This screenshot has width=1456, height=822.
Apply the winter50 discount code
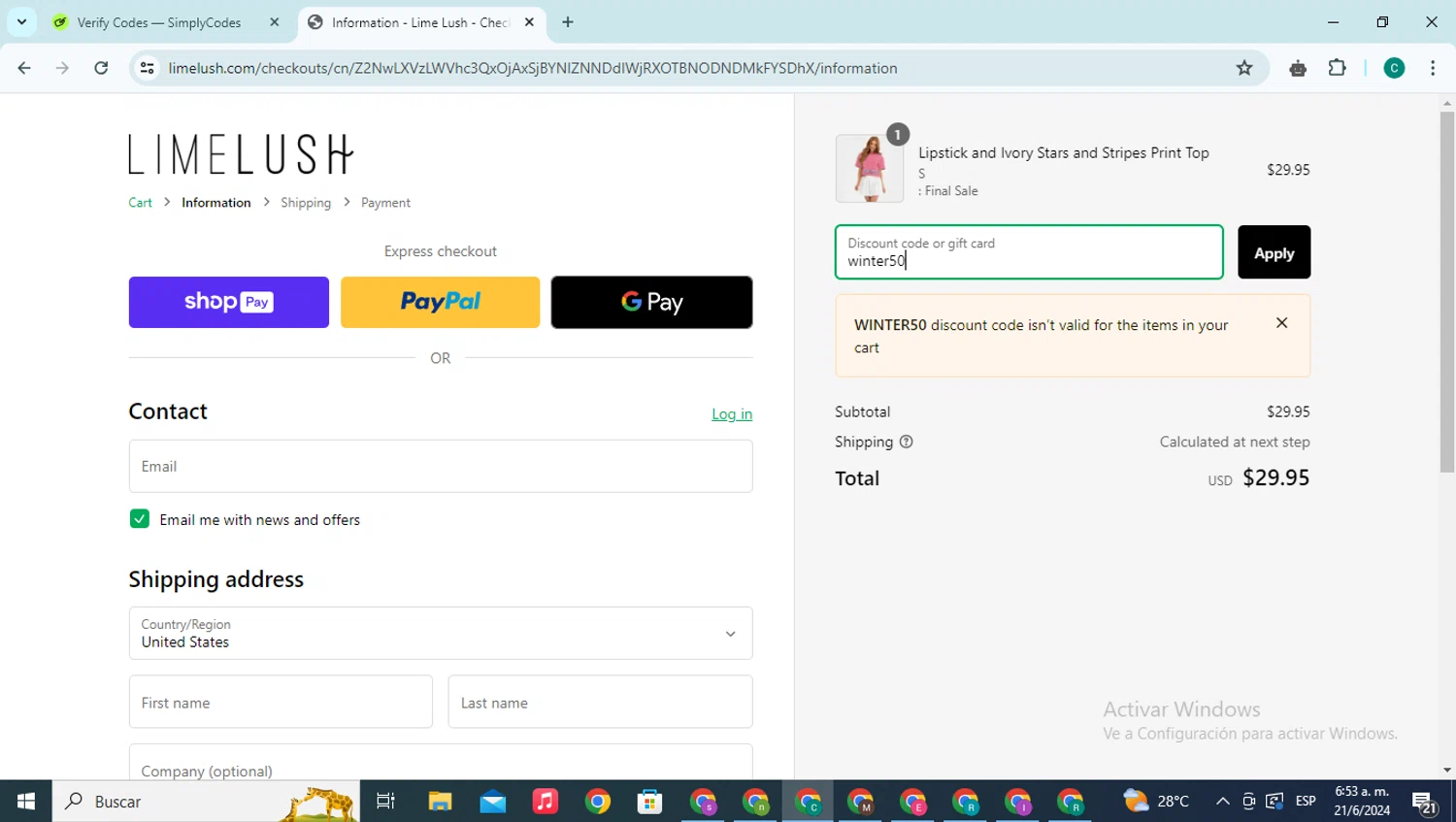pyautogui.click(x=1274, y=252)
